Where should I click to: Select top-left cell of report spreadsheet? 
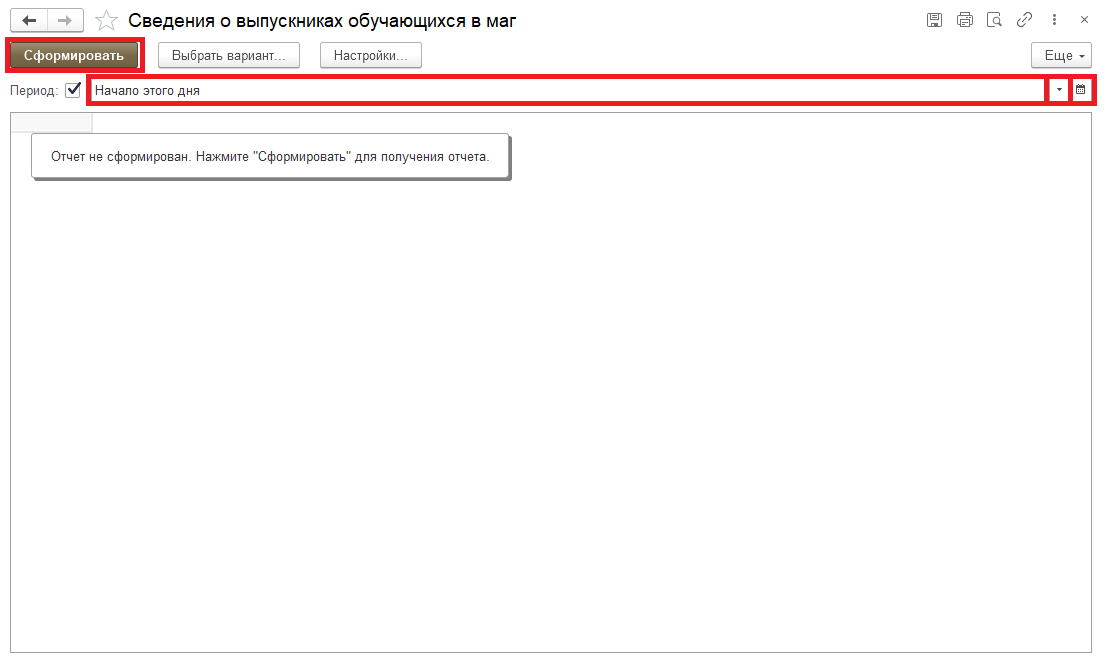pyautogui.click(x=51, y=123)
